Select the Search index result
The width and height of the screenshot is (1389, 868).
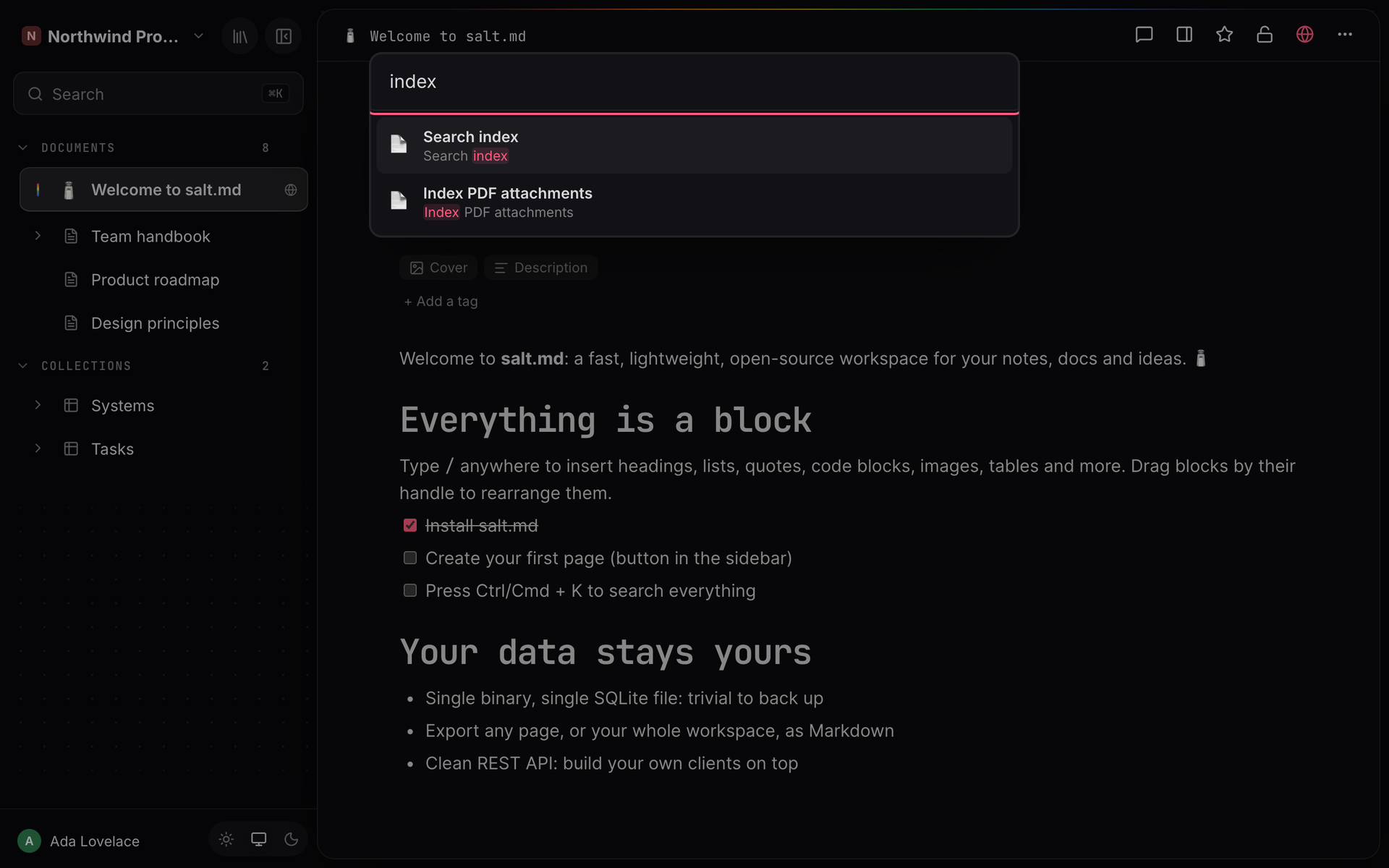pyautogui.click(x=694, y=145)
